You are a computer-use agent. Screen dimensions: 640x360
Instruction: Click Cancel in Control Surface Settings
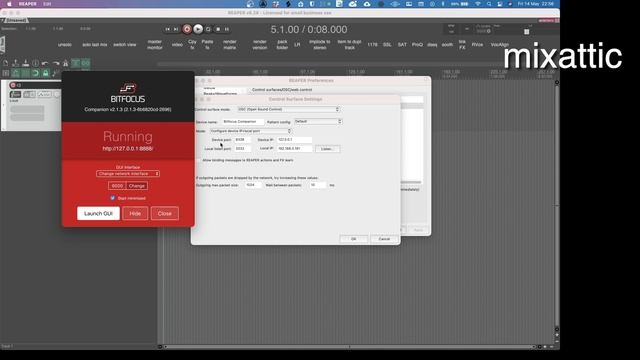click(384, 239)
